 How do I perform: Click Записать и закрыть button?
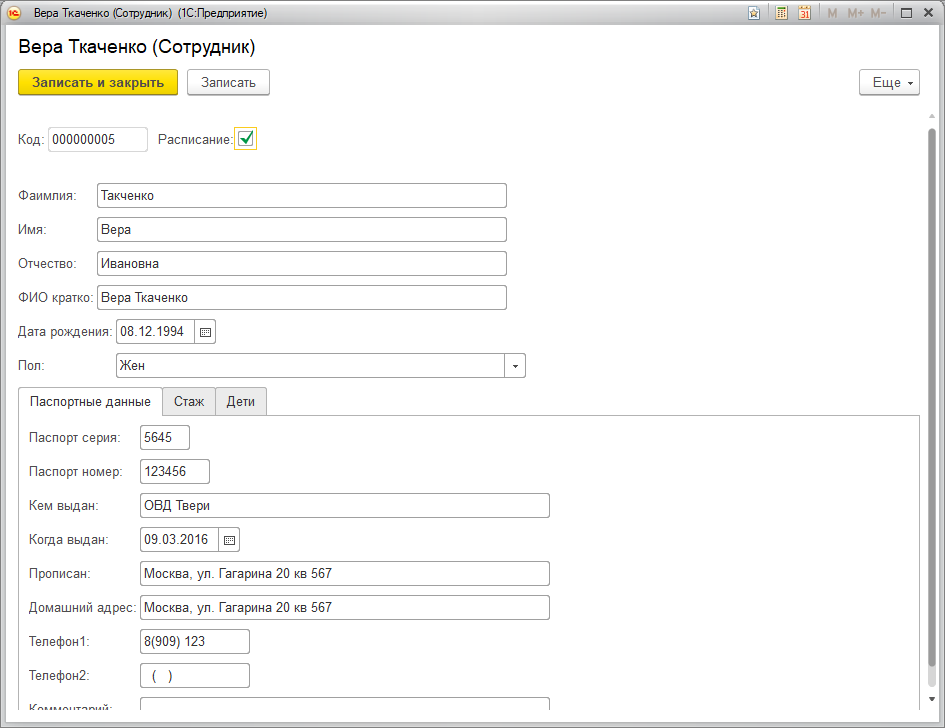click(x=98, y=83)
